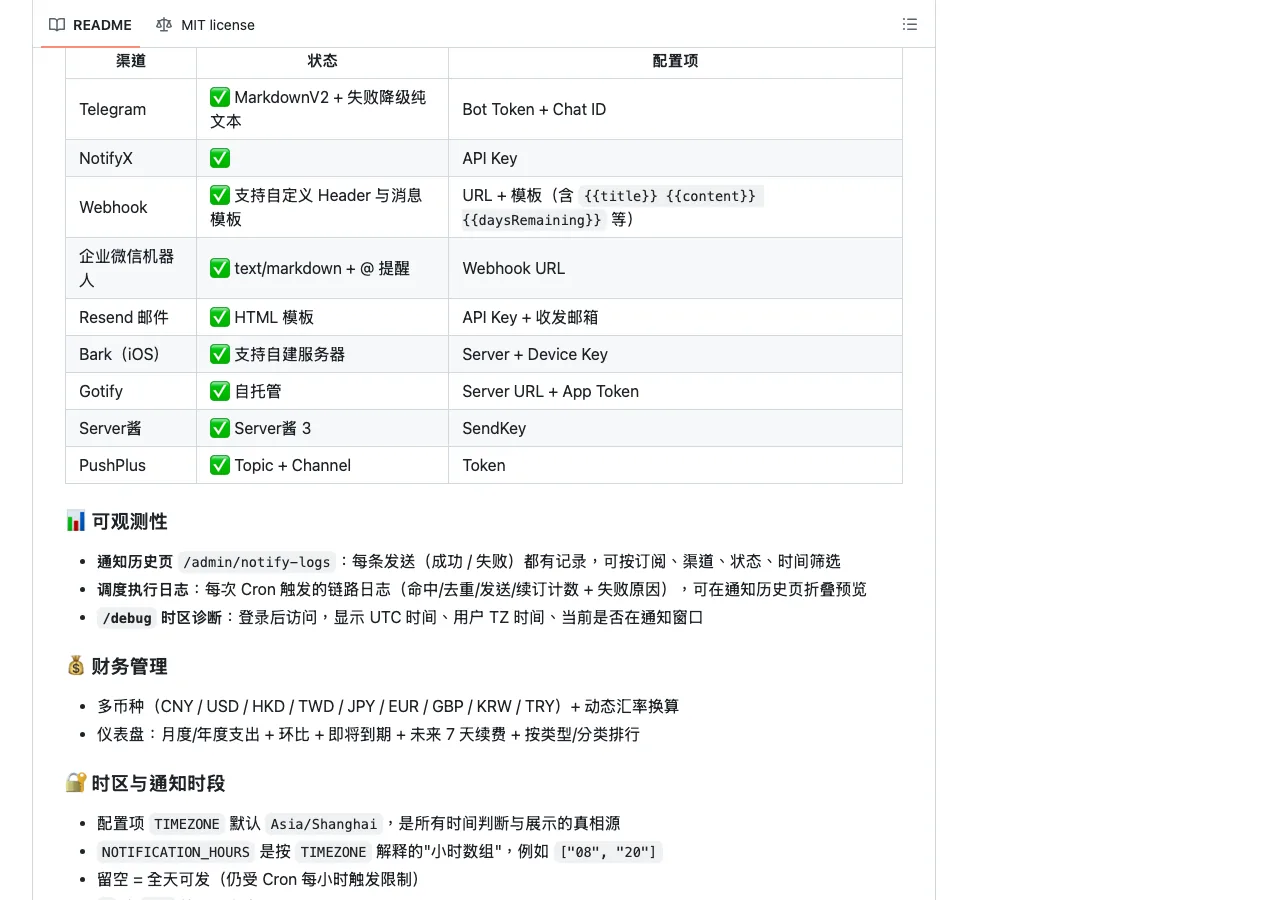Click the Bot Token + Chat ID cell
The width and height of the screenshot is (1280, 900).
tap(675, 109)
